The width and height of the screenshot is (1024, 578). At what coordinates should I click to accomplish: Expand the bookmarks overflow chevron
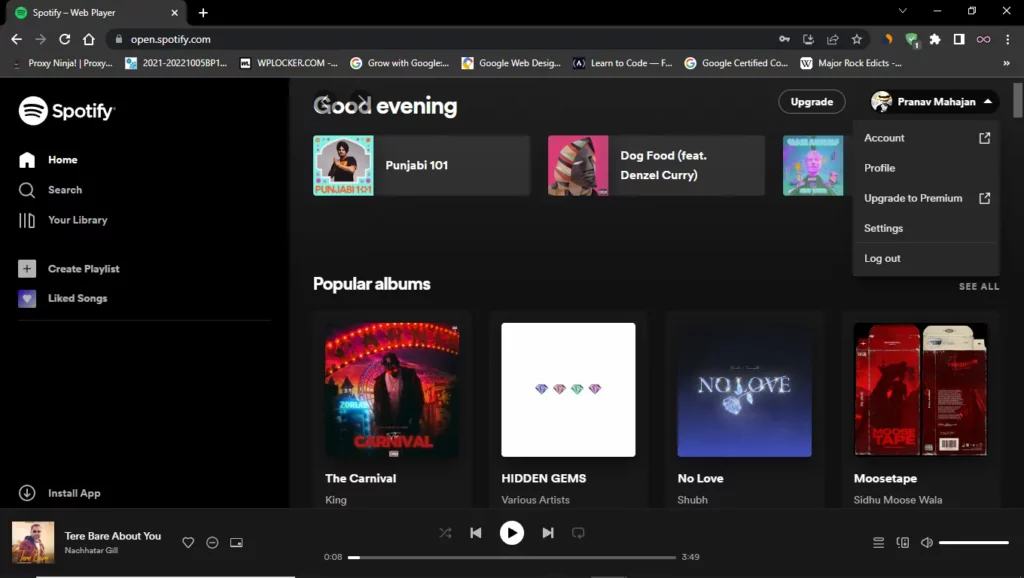1006,63
